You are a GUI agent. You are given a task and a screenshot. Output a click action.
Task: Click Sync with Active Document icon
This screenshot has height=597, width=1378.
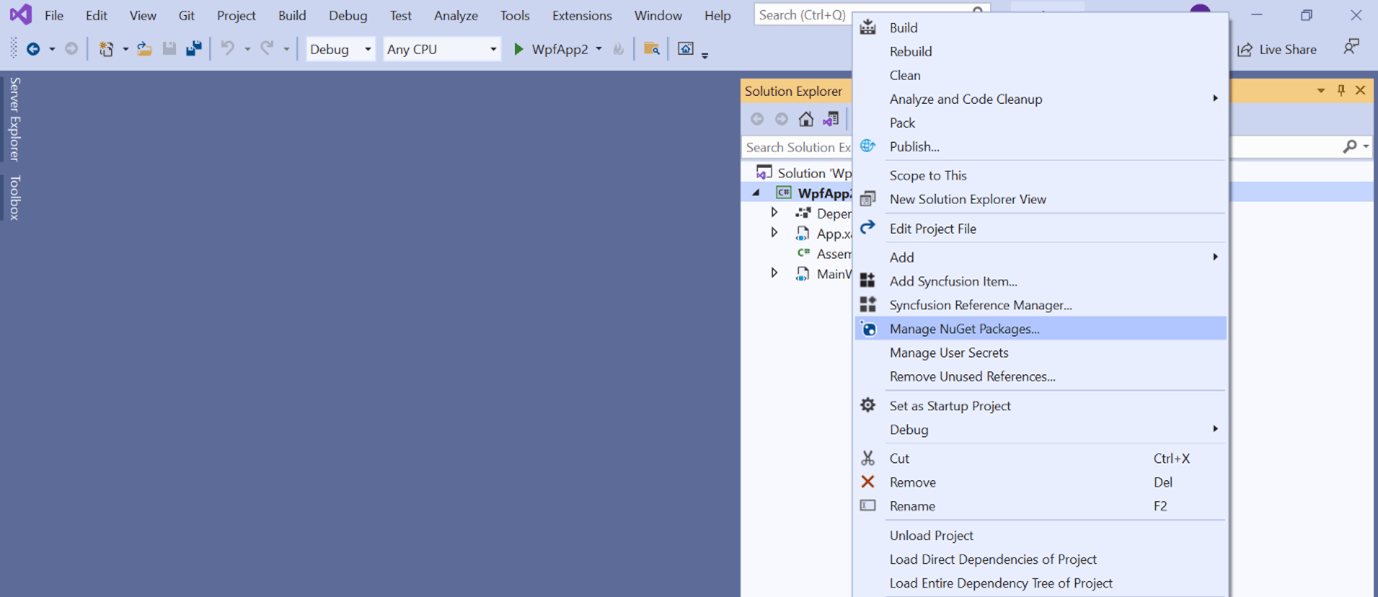coord(830,118)
